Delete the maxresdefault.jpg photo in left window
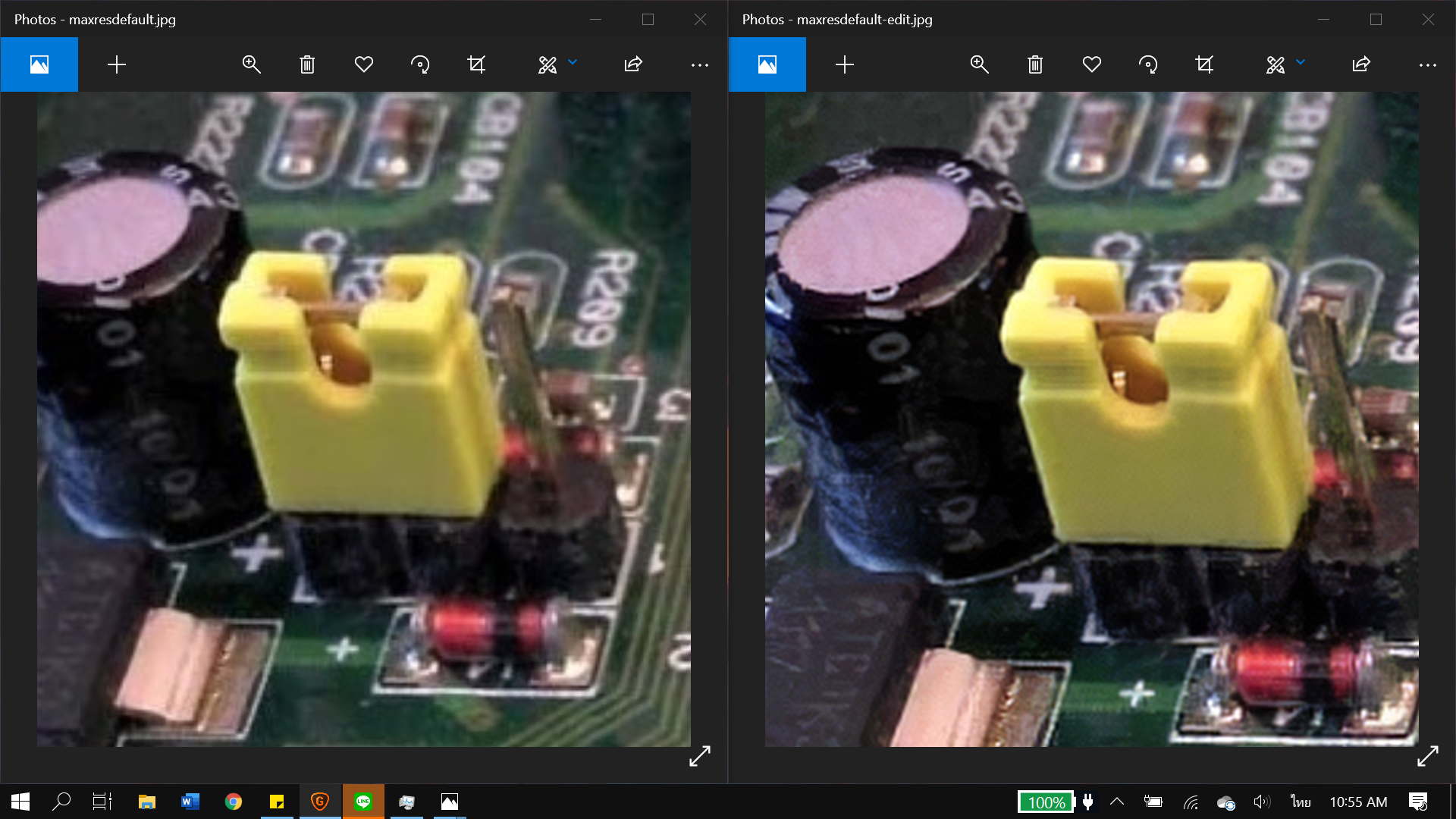Screen dimensions: 1456x819 [307, 64]
